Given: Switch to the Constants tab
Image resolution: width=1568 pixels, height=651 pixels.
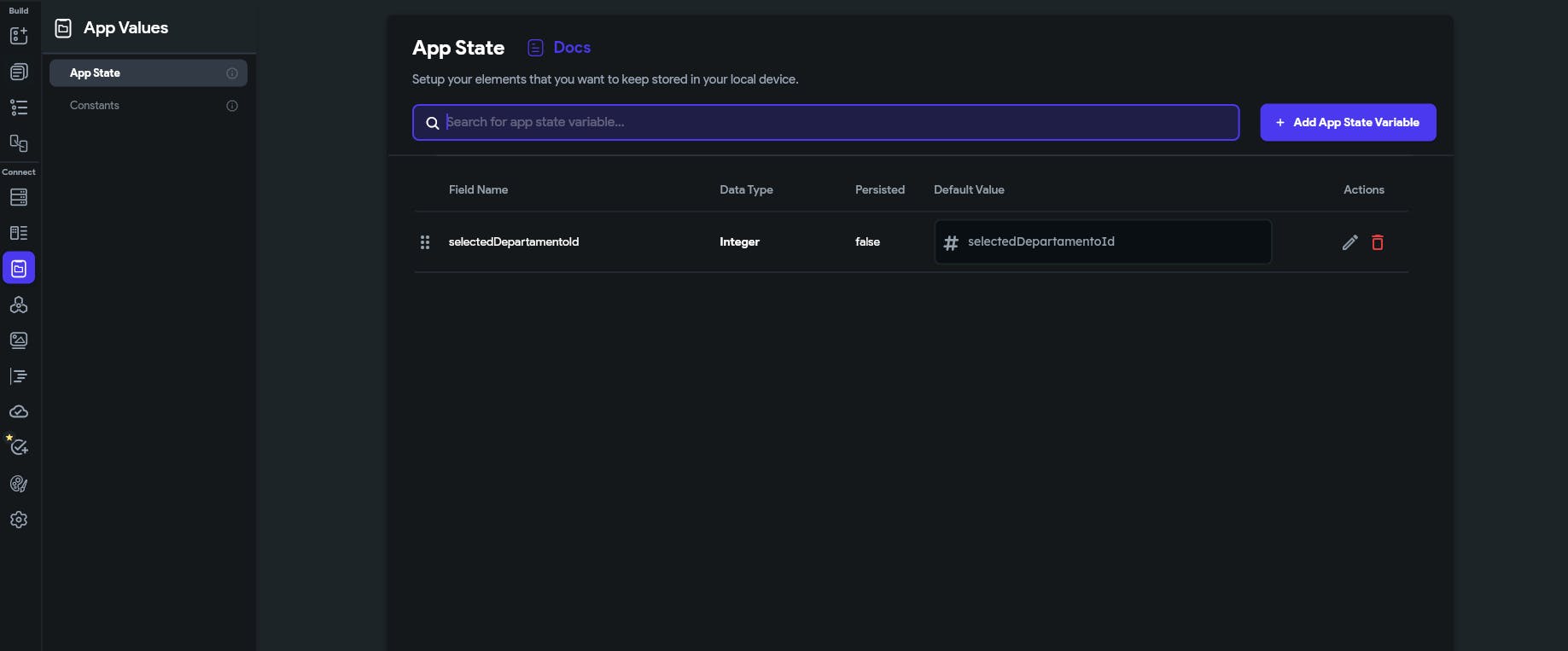Looking at the screenshot, I should [x=95, y=106].
